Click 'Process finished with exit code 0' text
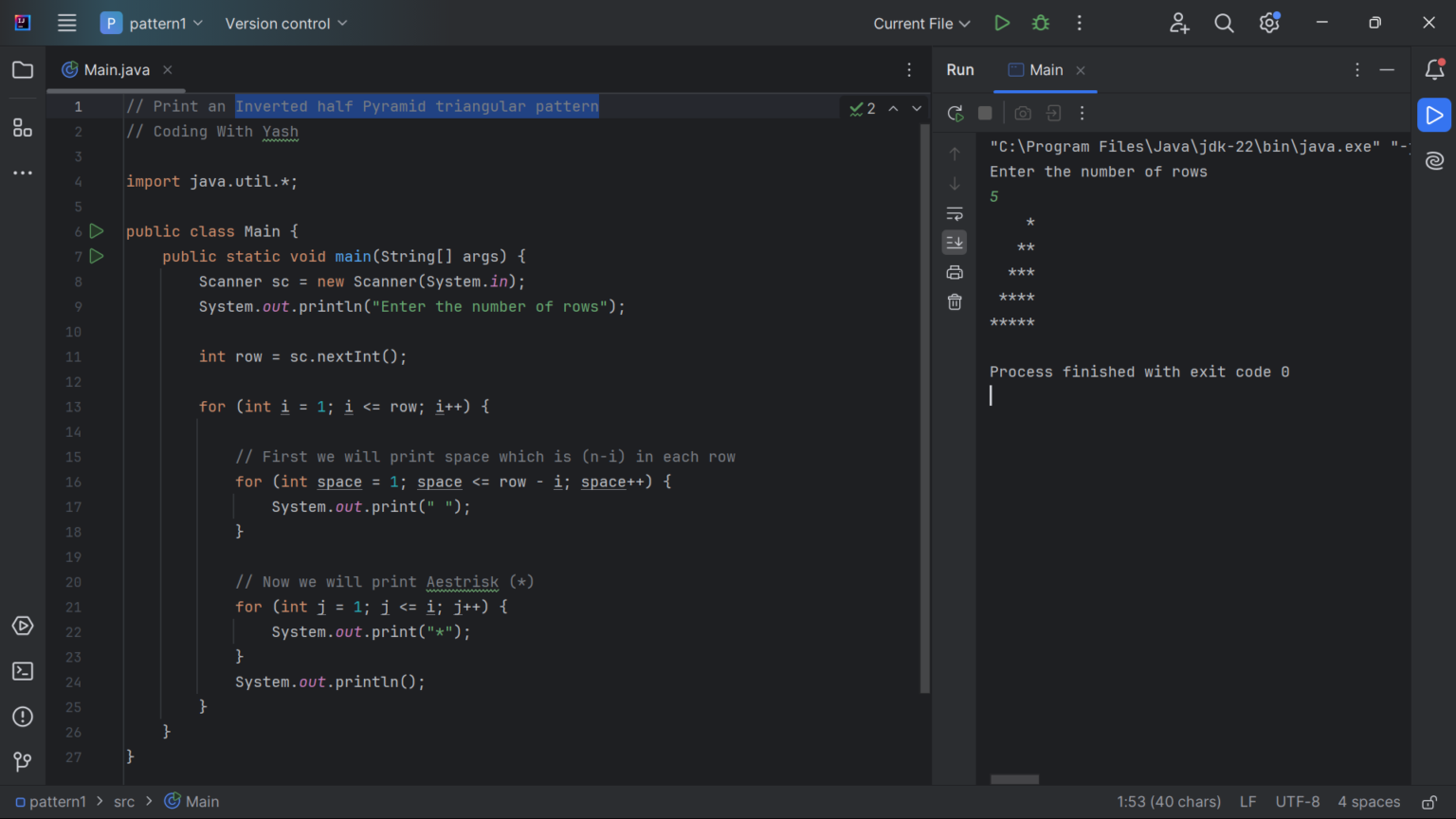 click(1139, 372)
